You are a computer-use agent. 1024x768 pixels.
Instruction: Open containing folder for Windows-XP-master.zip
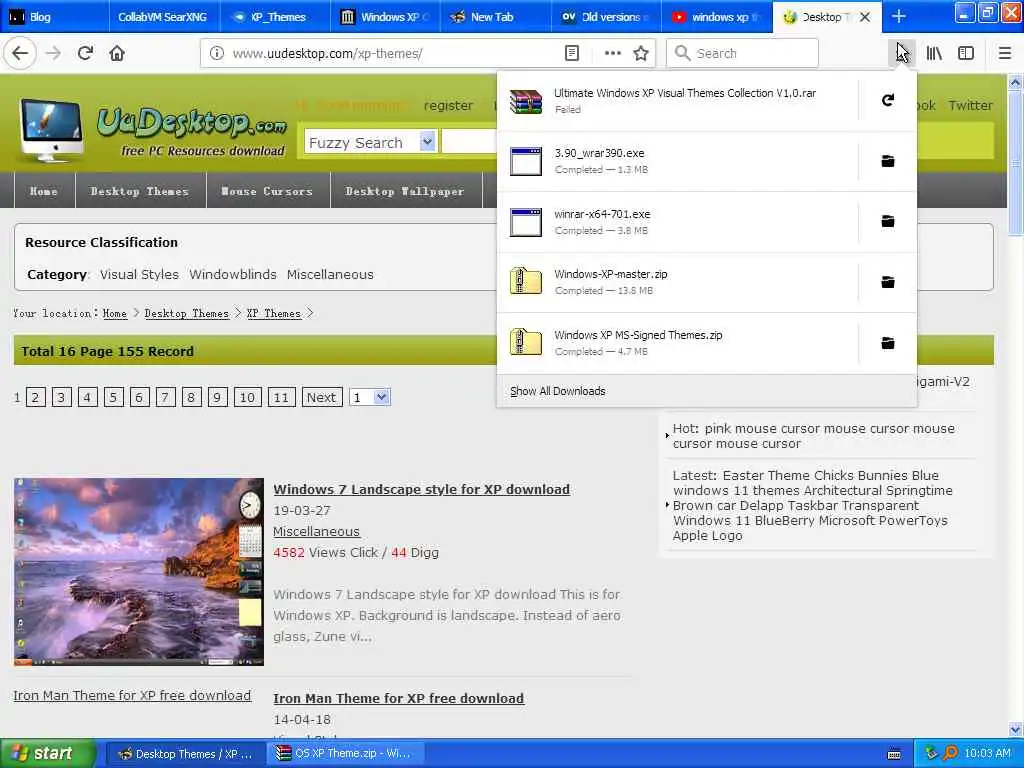click(x=888, y=282)
